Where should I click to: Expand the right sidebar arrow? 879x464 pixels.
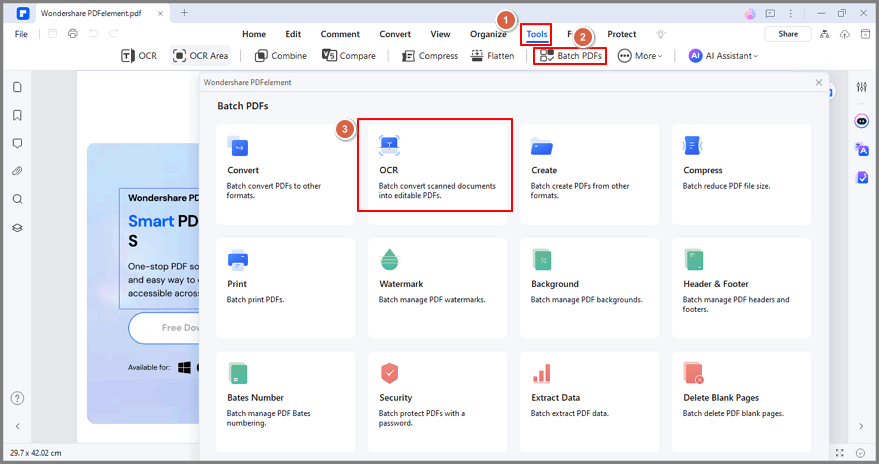861,426
